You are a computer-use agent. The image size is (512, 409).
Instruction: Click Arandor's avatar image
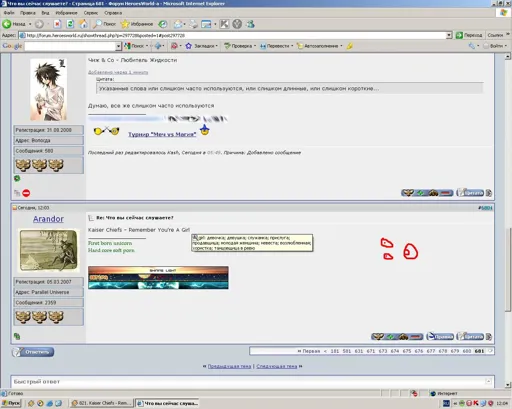pos(49,251)
